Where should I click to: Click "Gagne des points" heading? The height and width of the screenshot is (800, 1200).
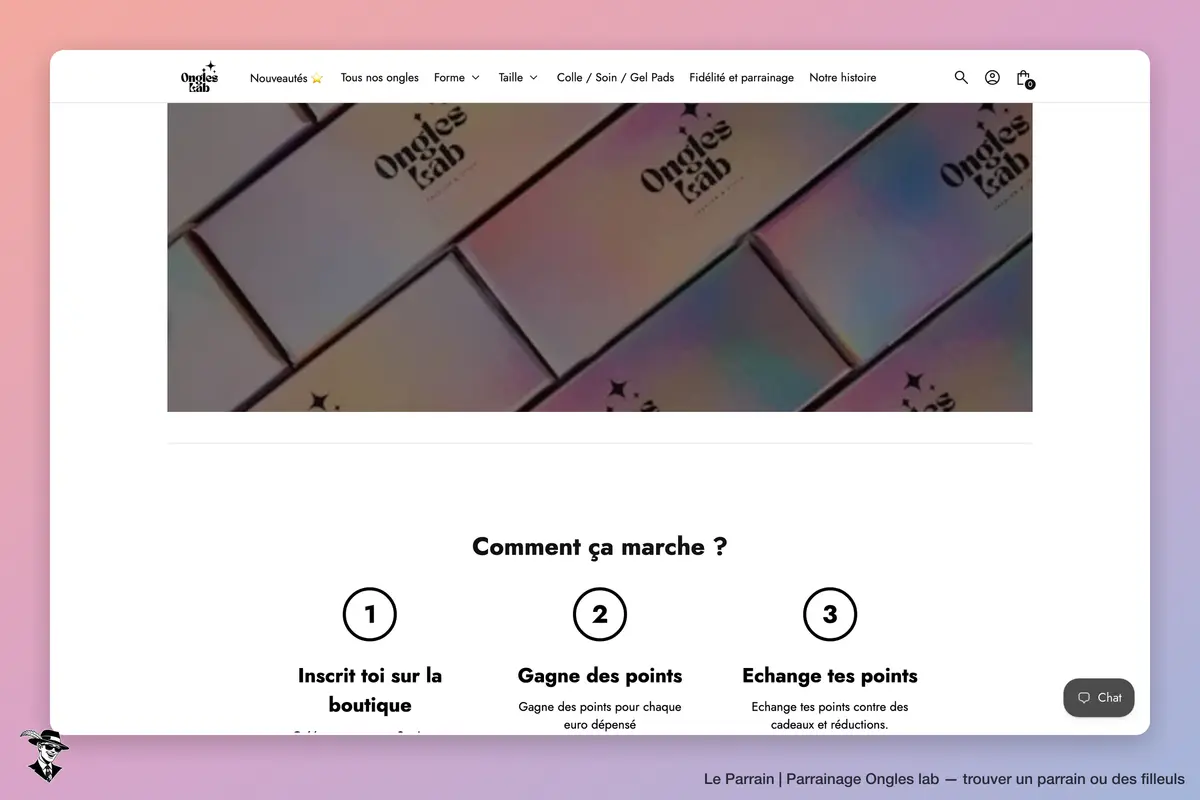point(600,676)
